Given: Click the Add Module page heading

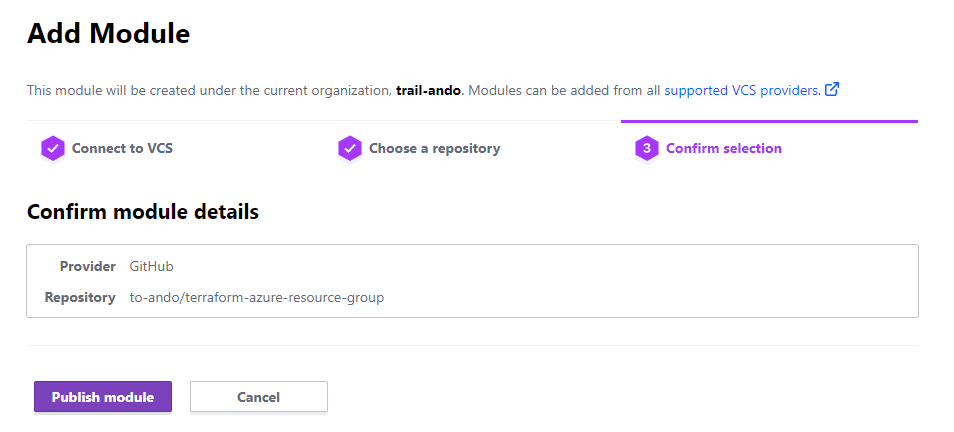Looking at the screenshot, I should pos(108,34).
